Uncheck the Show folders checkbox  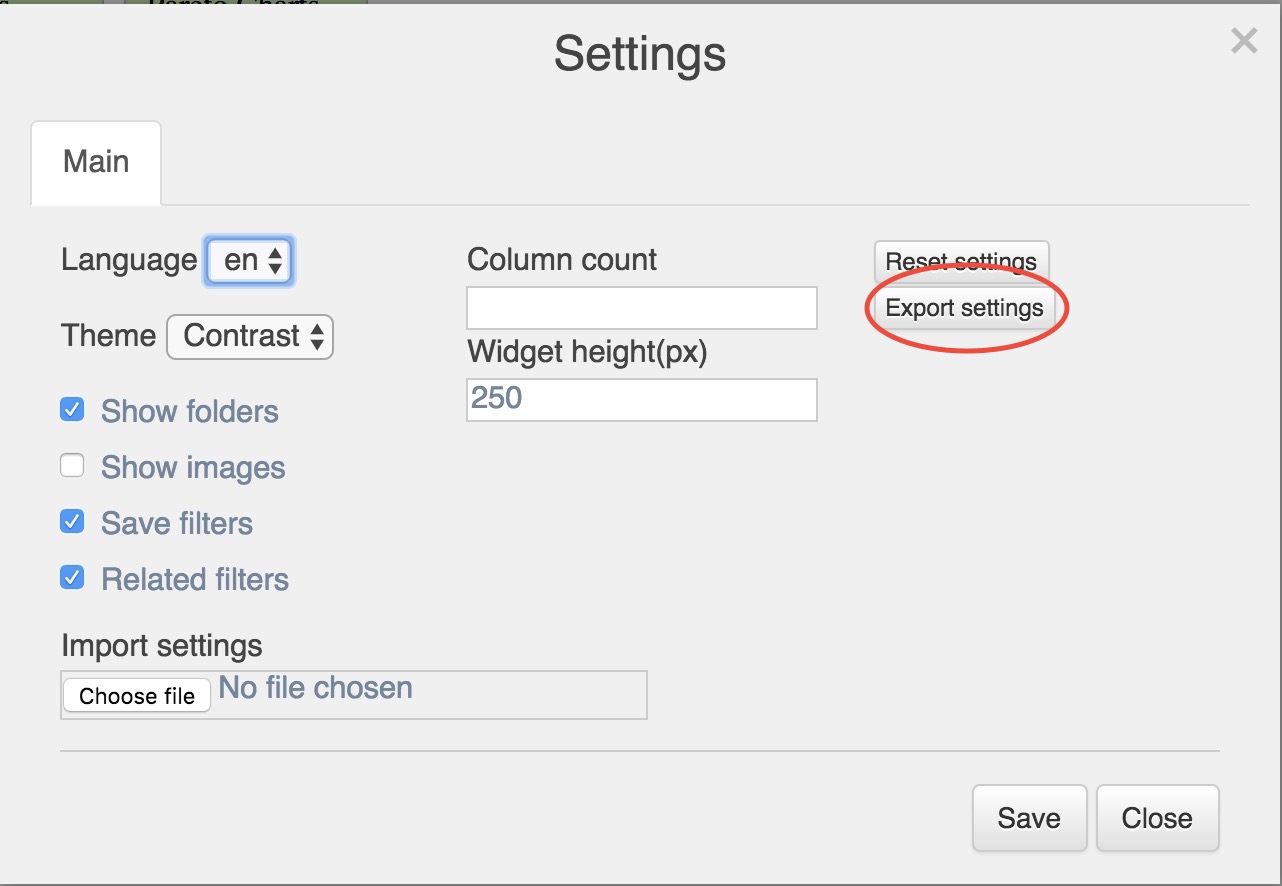72,410
